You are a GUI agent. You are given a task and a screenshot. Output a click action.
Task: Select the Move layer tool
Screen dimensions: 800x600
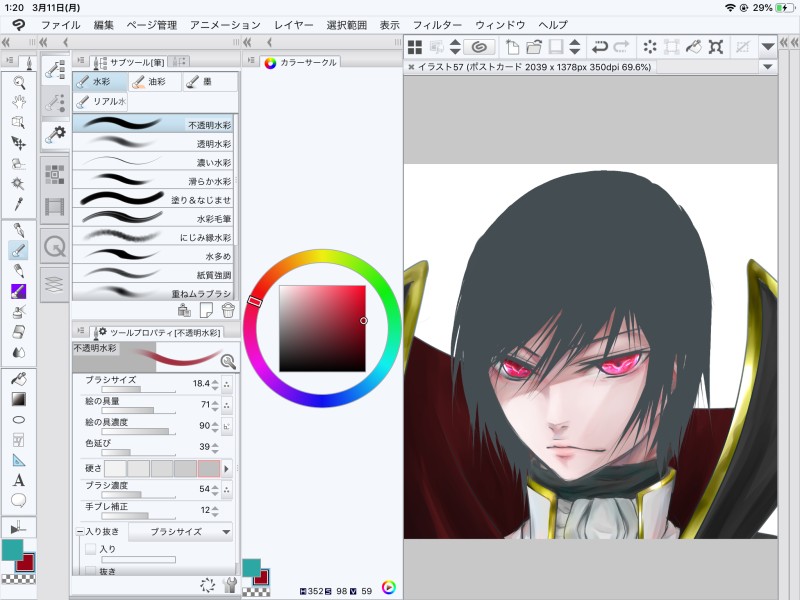click(19, 143)
